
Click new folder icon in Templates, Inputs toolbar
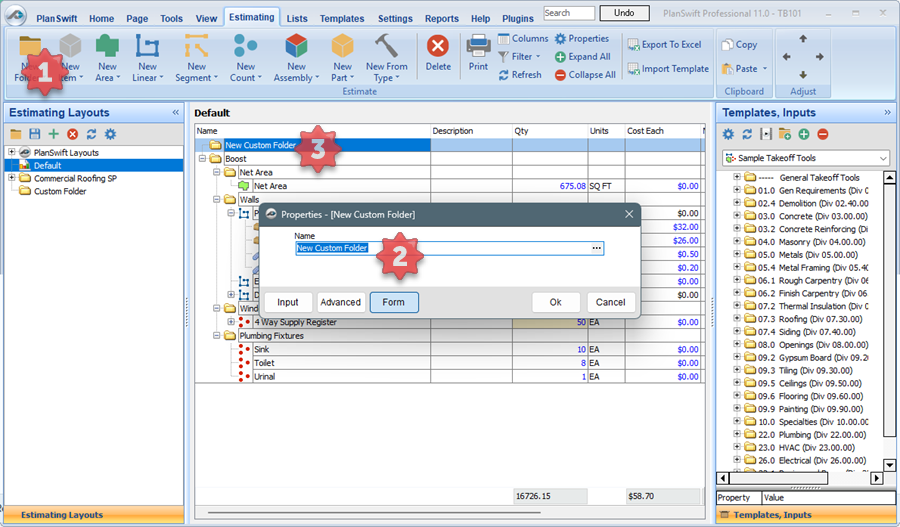(x=785, y=134)
